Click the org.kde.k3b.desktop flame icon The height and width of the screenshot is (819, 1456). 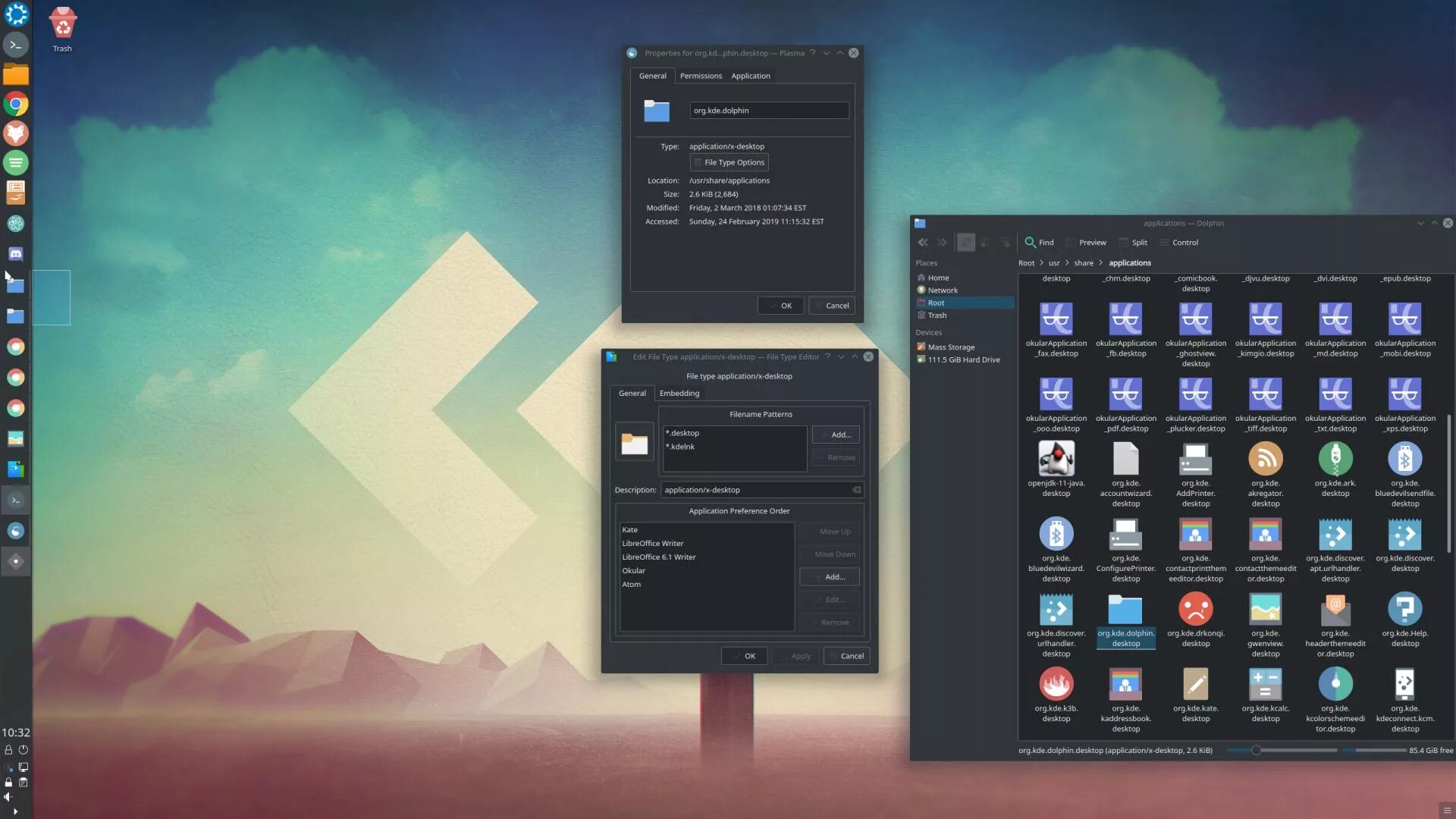[1056, 684]
